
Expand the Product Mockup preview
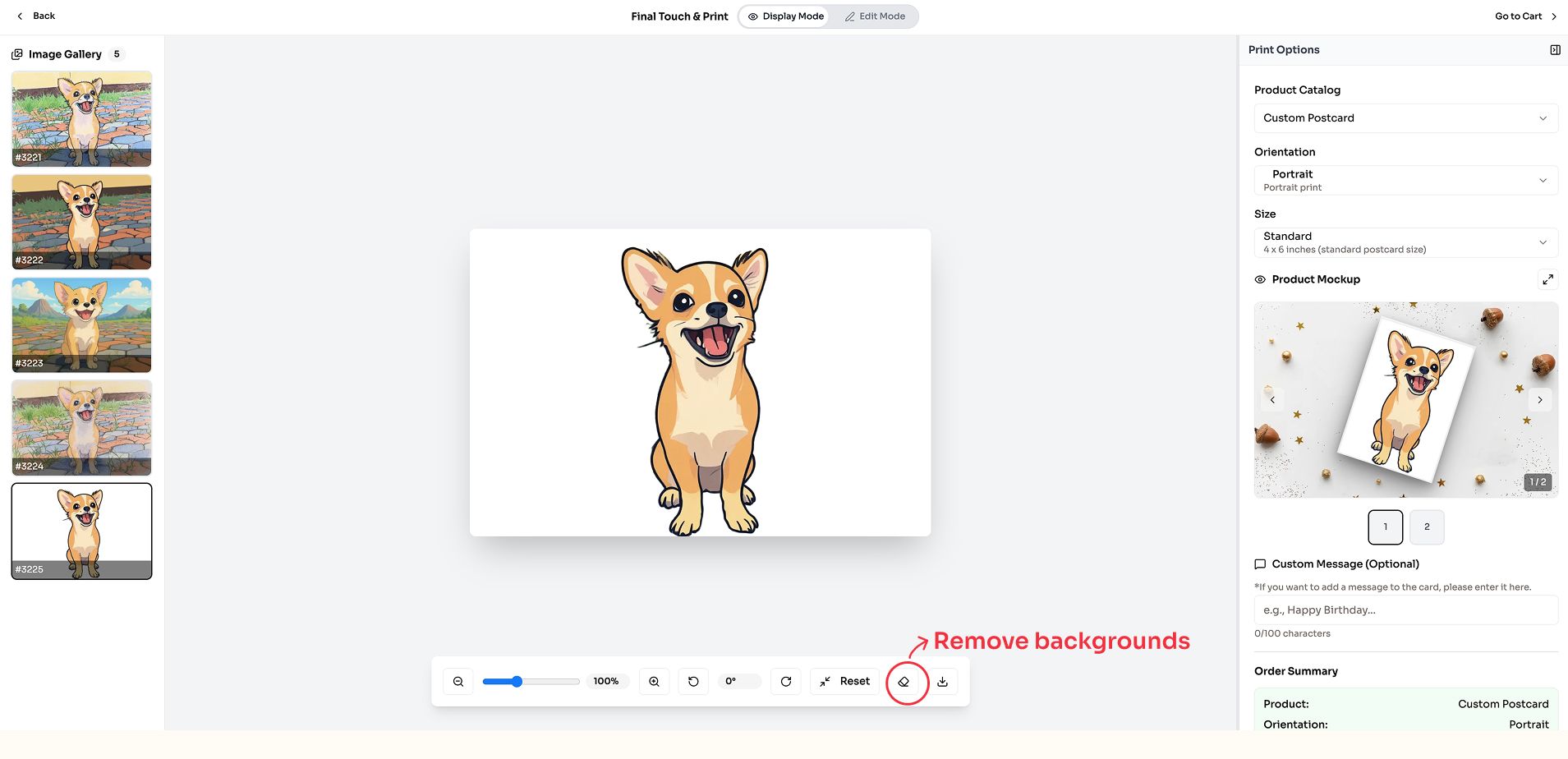[x=1547, y=279]
